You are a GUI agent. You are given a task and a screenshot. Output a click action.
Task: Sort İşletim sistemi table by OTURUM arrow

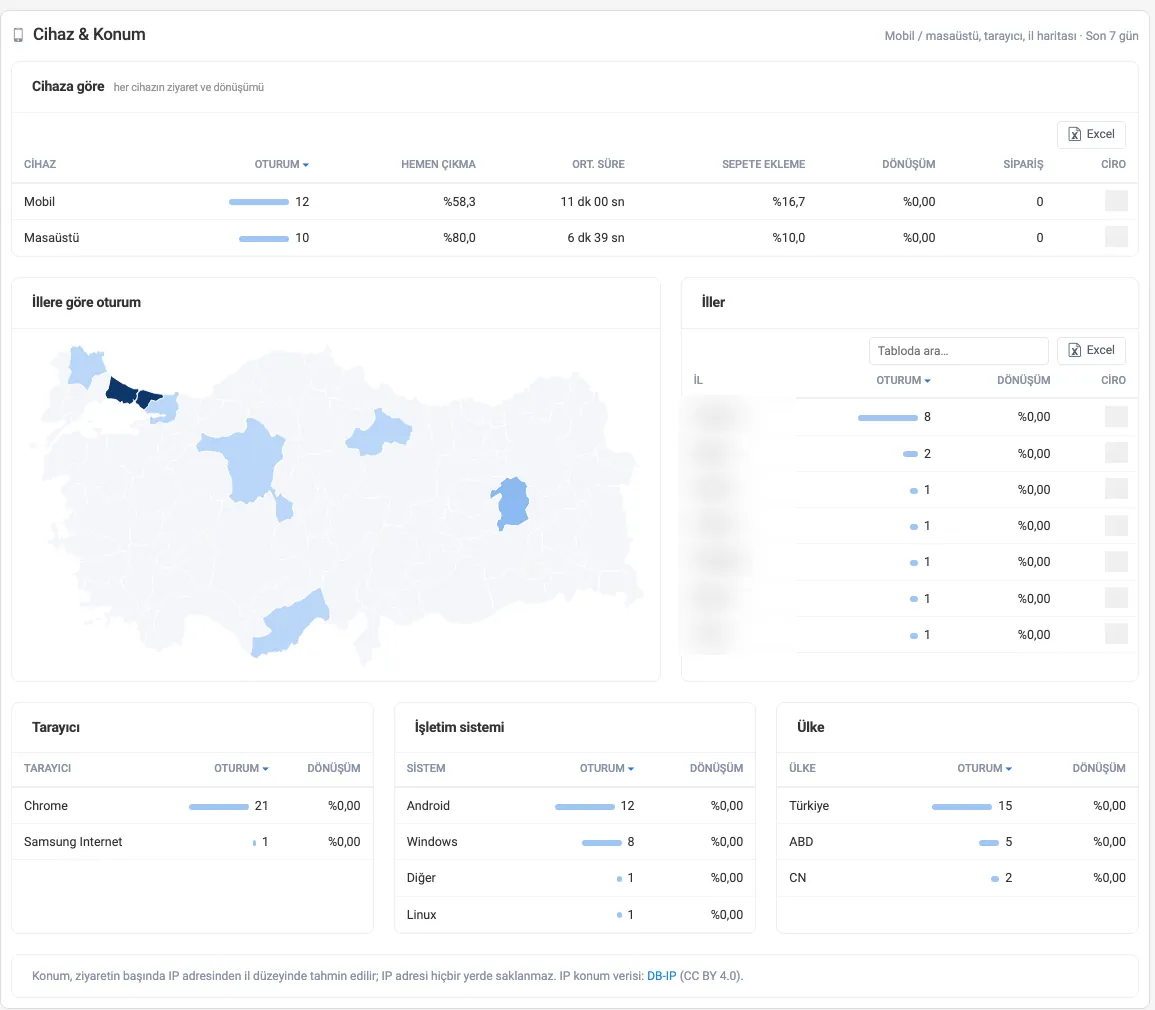[x=631, y=768]
